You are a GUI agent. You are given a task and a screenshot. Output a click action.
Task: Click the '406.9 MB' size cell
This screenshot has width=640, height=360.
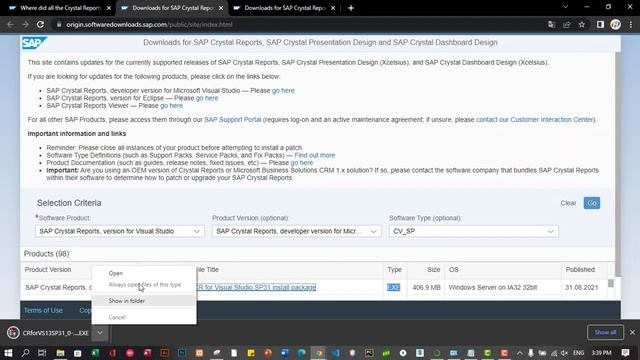426,287
